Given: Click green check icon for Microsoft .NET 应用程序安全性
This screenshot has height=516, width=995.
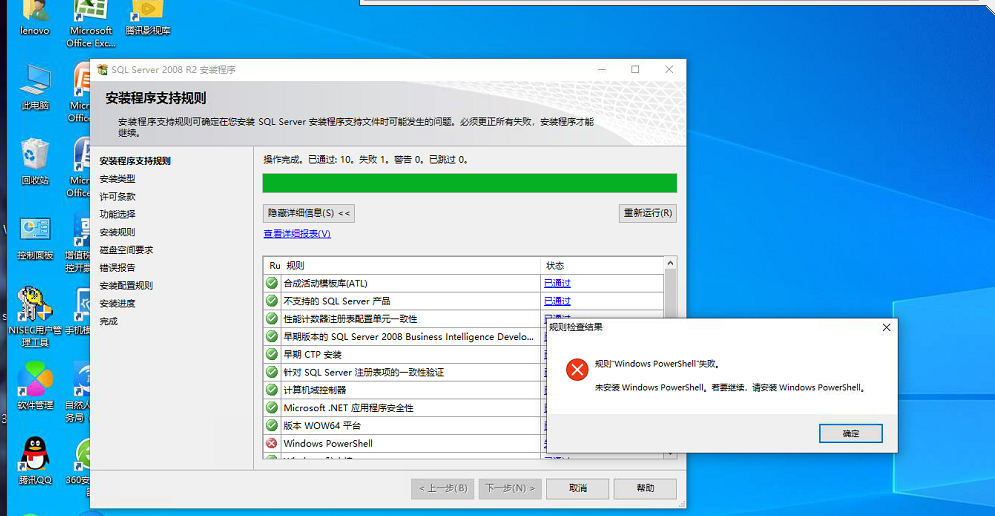Looking at the screenshot, I should click(x=272, y=407).
